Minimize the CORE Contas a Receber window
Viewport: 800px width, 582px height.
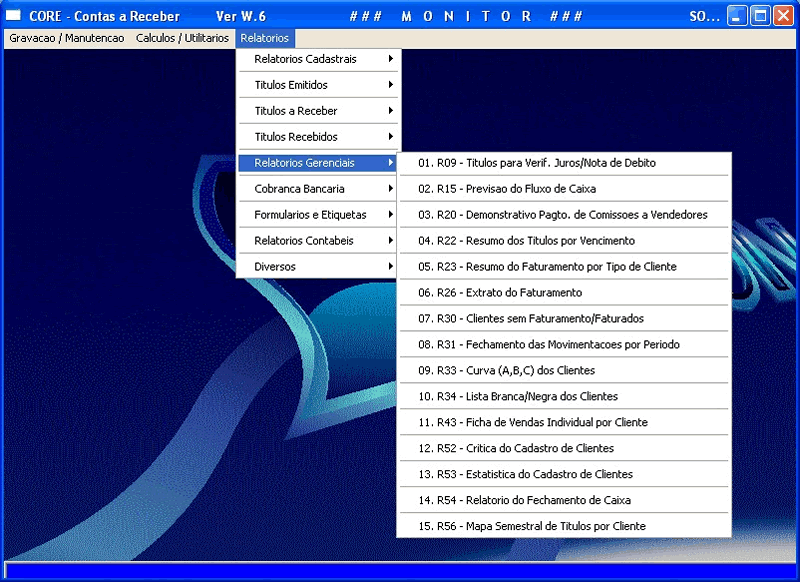click(737, 16)
